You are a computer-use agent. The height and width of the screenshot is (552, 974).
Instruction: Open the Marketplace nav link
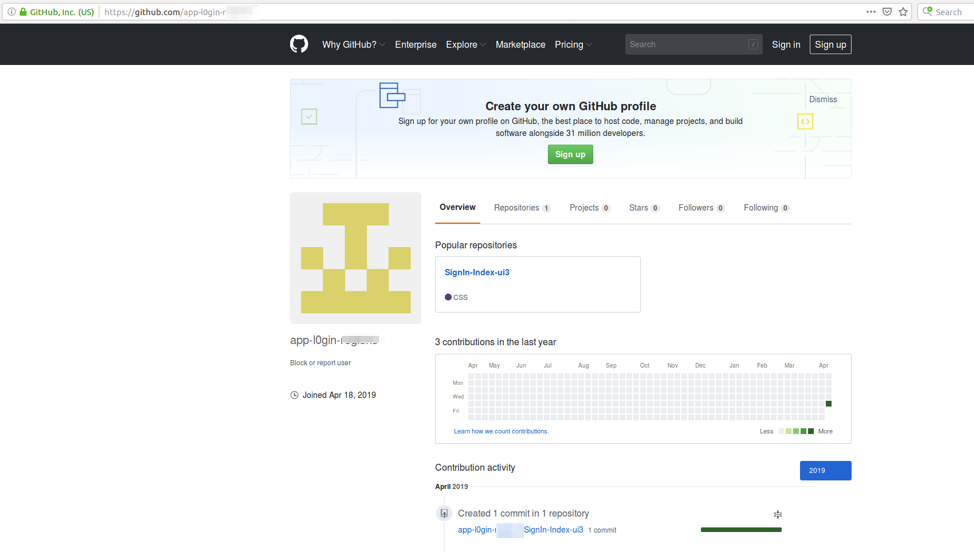pyautogui.click(x=521, y=45)
